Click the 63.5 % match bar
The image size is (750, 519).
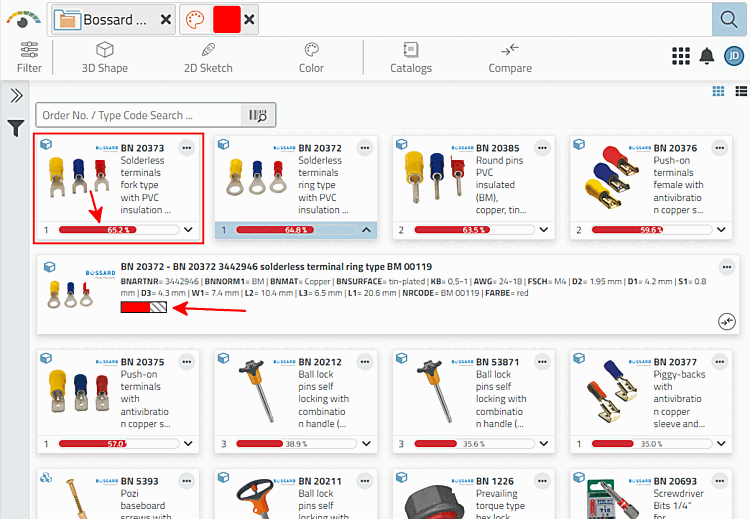474,230
